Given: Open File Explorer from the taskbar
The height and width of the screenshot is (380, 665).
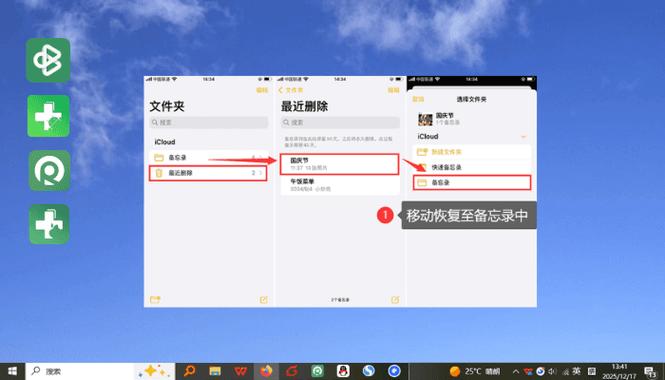Looking at the screenshot, I should (x=215, y=372).
